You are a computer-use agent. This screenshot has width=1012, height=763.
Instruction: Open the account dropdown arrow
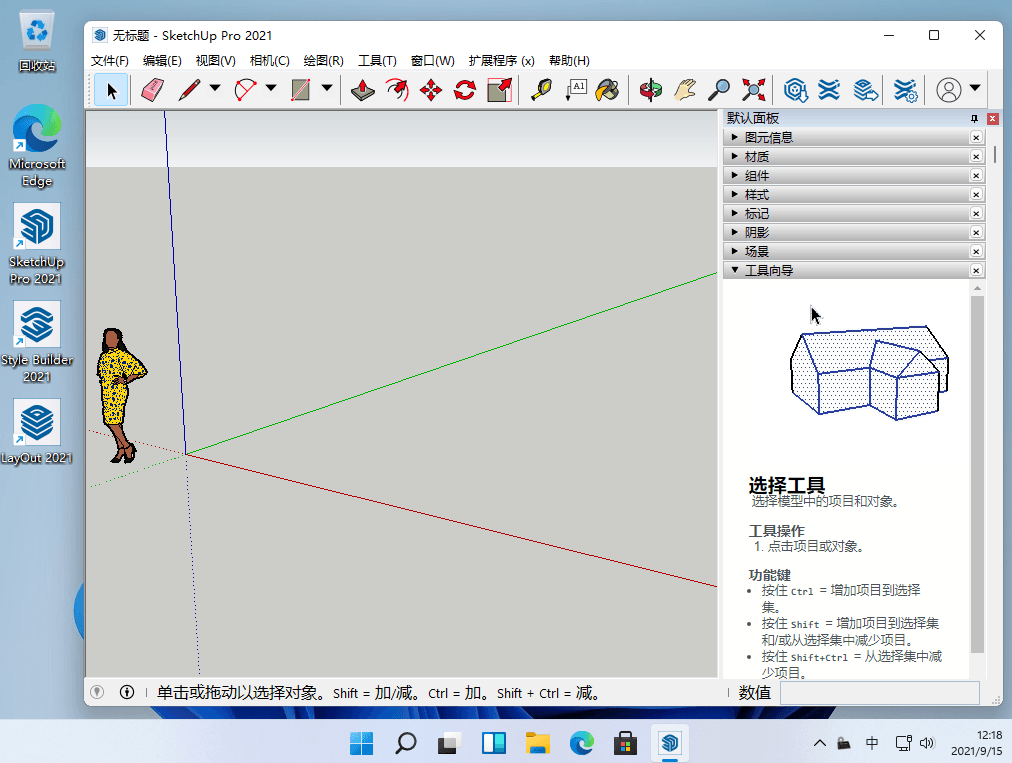tap(975, 88)
